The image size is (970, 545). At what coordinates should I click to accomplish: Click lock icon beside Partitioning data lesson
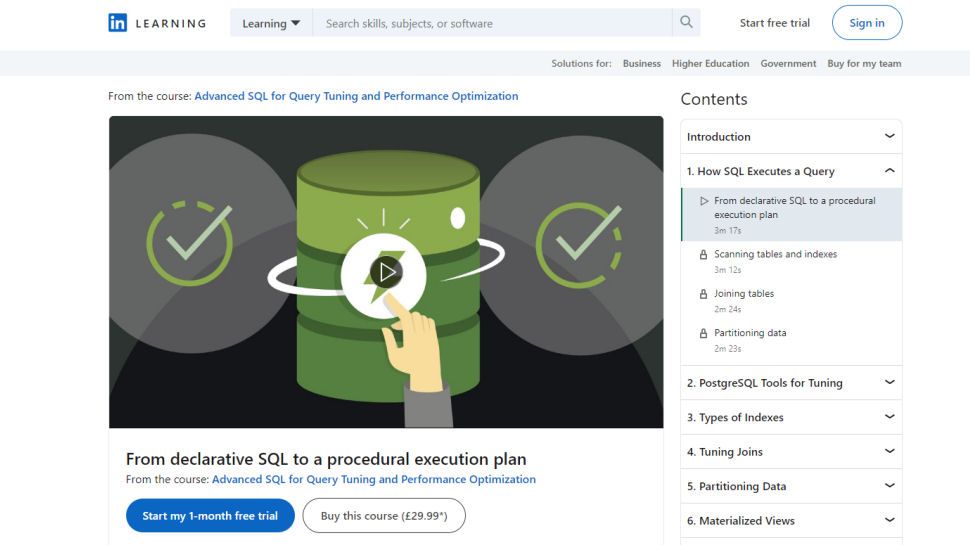point(704,333)
